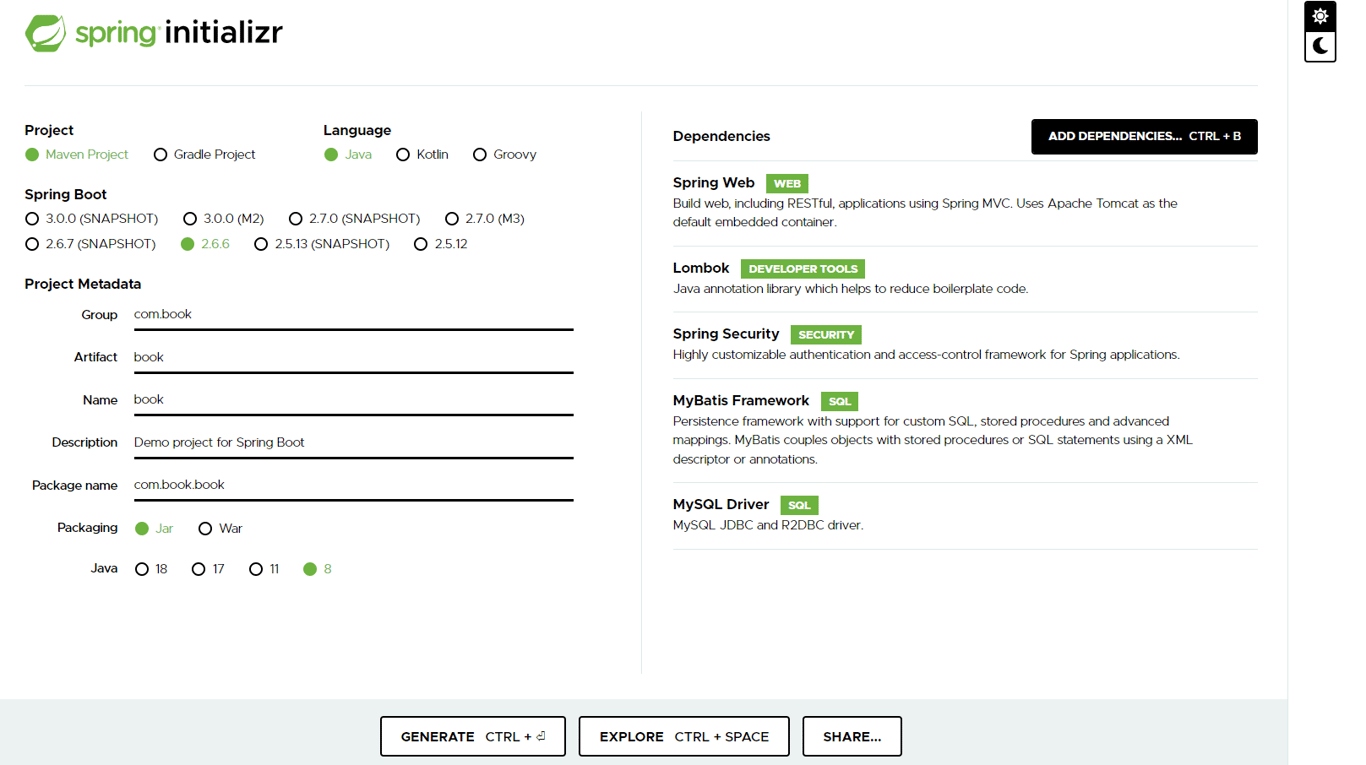The image size is (1366, 765).
Task: Click the Project Metadata heading
Action: coord(83,284)
